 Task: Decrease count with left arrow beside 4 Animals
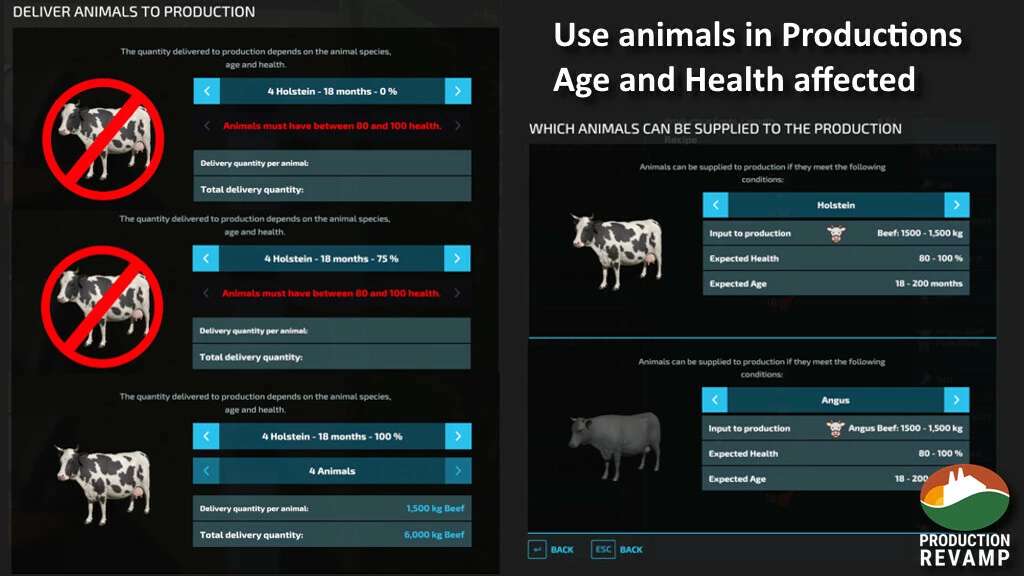[206, 470]
